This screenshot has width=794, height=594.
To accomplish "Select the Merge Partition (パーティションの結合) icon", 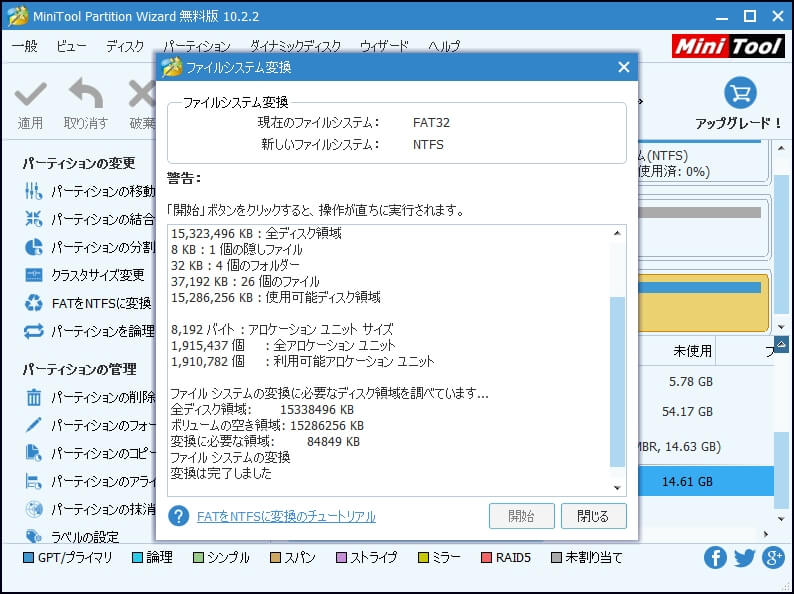I will click(x=33, y=219).
